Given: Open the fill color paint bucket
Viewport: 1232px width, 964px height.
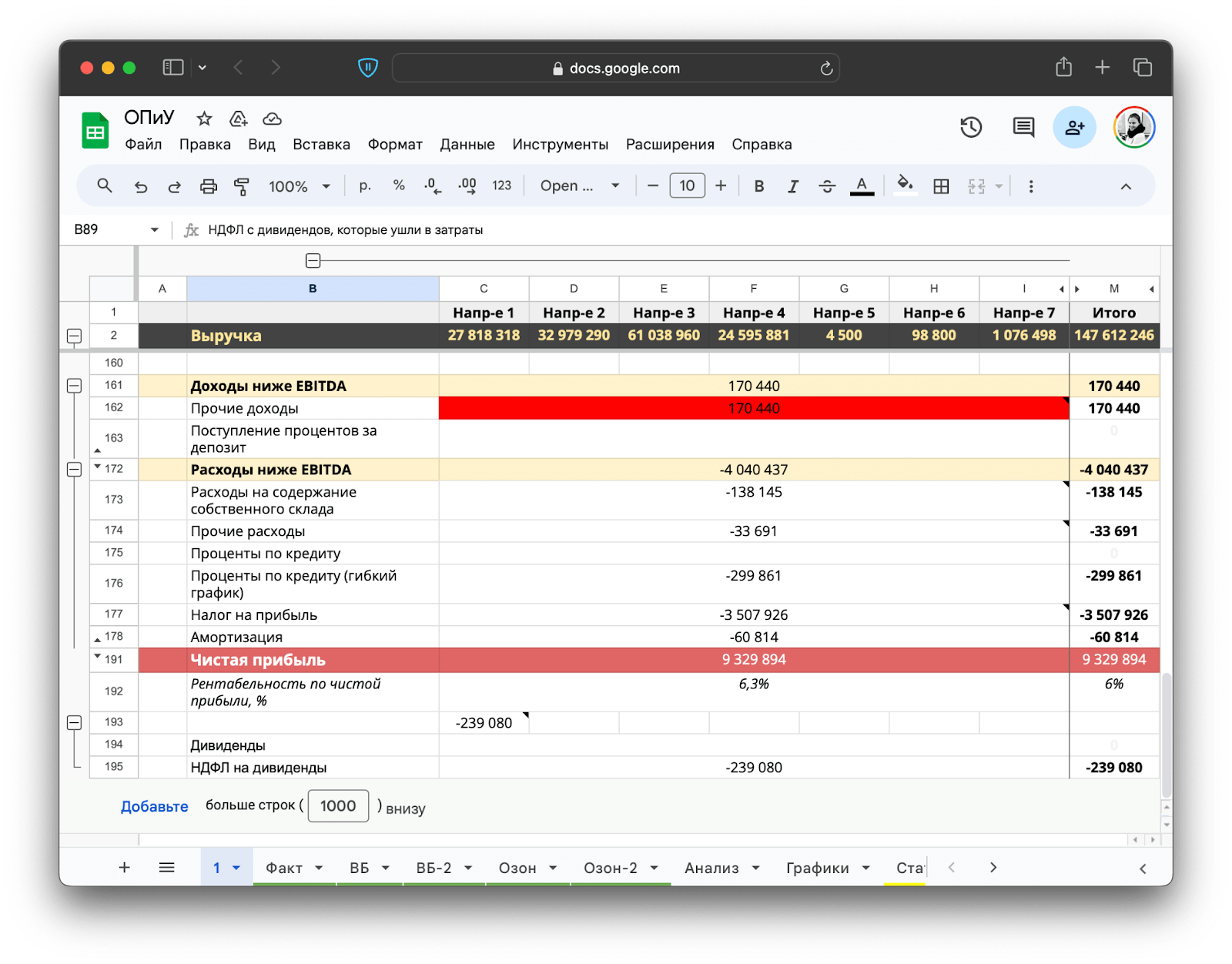Looking at the screenshot, I should click(906, 185).
